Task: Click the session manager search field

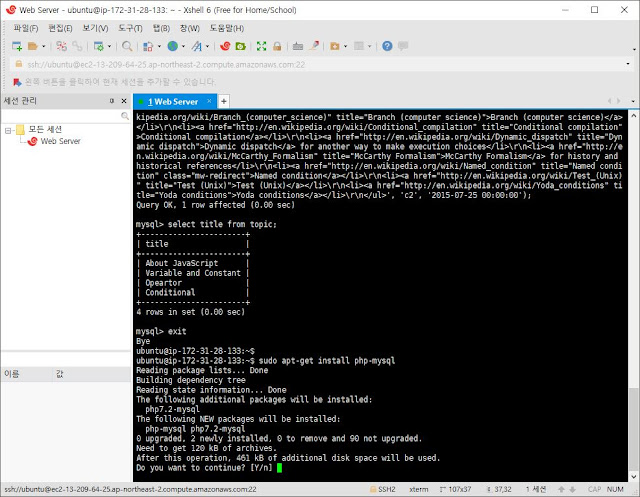Action: (65, 116)
